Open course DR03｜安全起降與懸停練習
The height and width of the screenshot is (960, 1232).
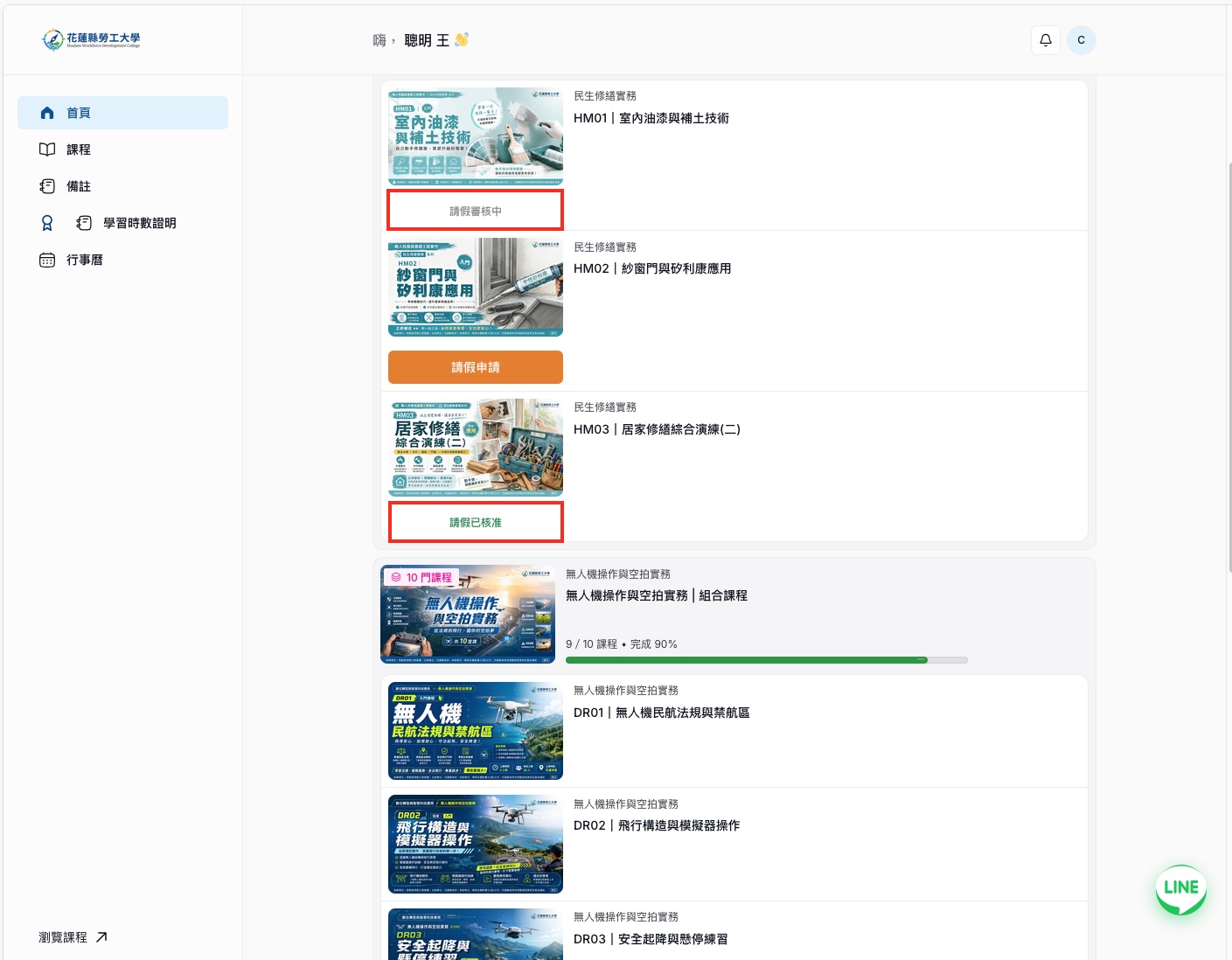click(x=651, y=939)
